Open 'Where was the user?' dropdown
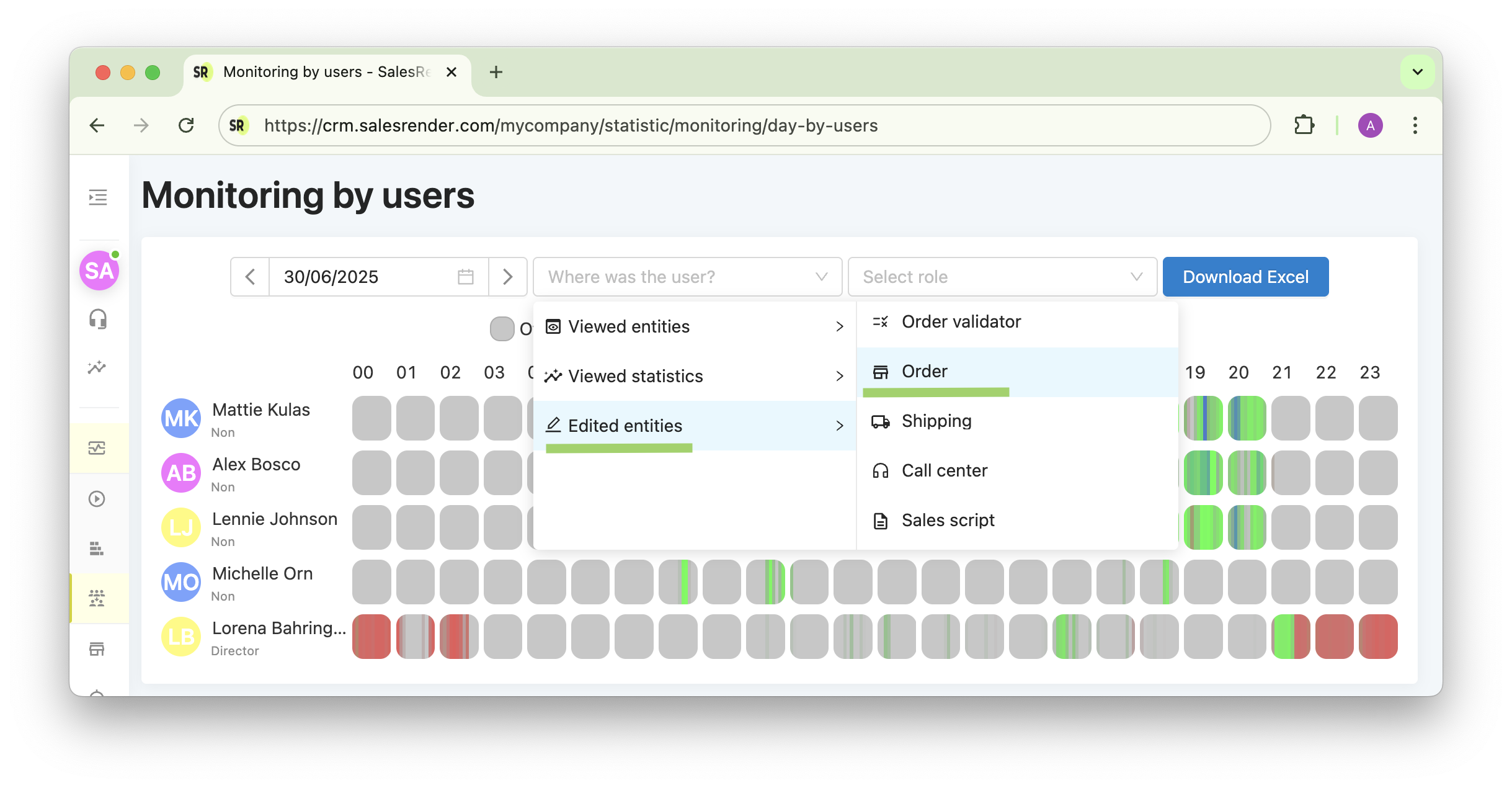Screen dimensions: 1512x788 (687, 277)
